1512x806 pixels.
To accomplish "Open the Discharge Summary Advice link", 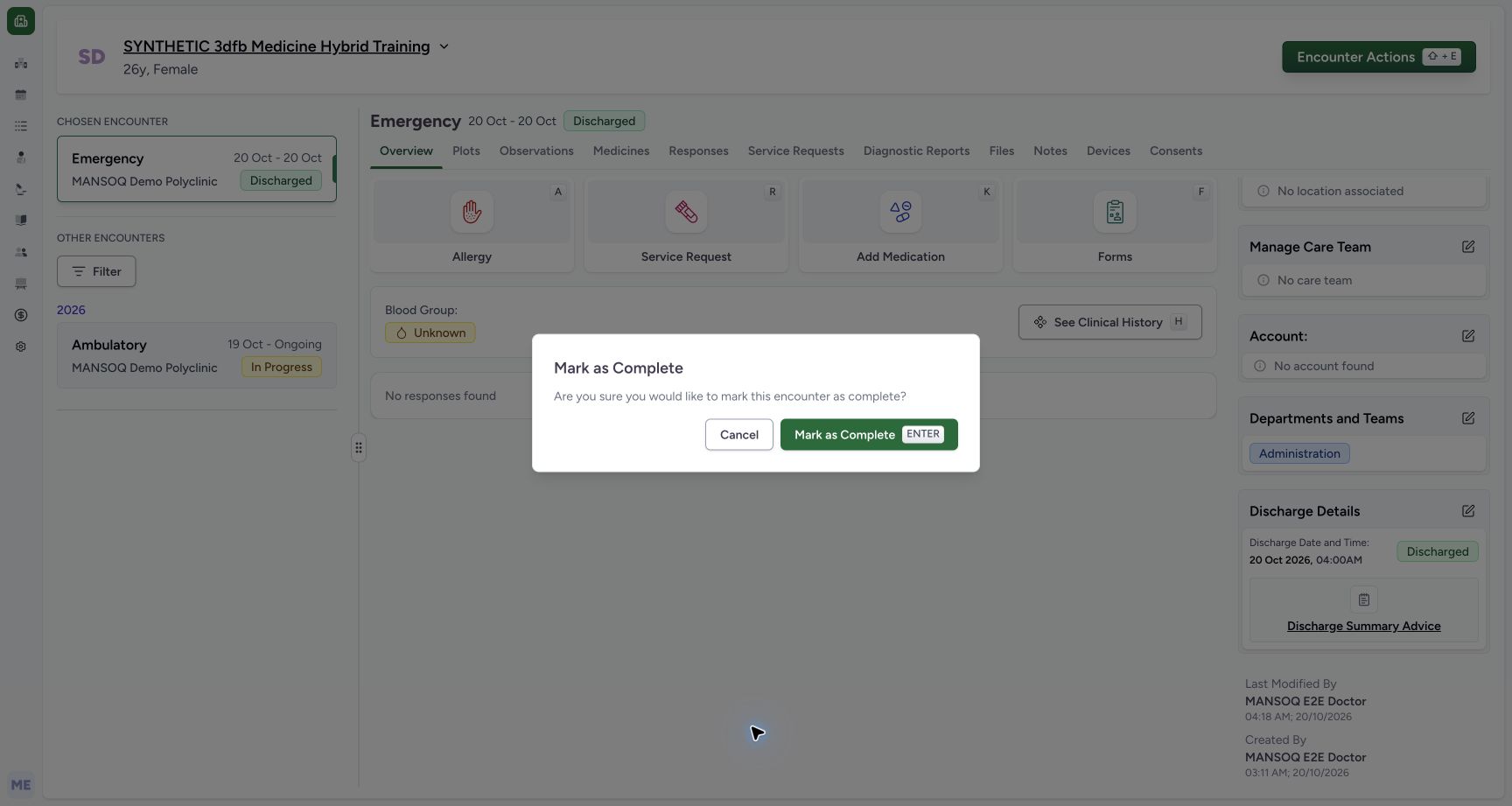I will [x=1363, y=626].
